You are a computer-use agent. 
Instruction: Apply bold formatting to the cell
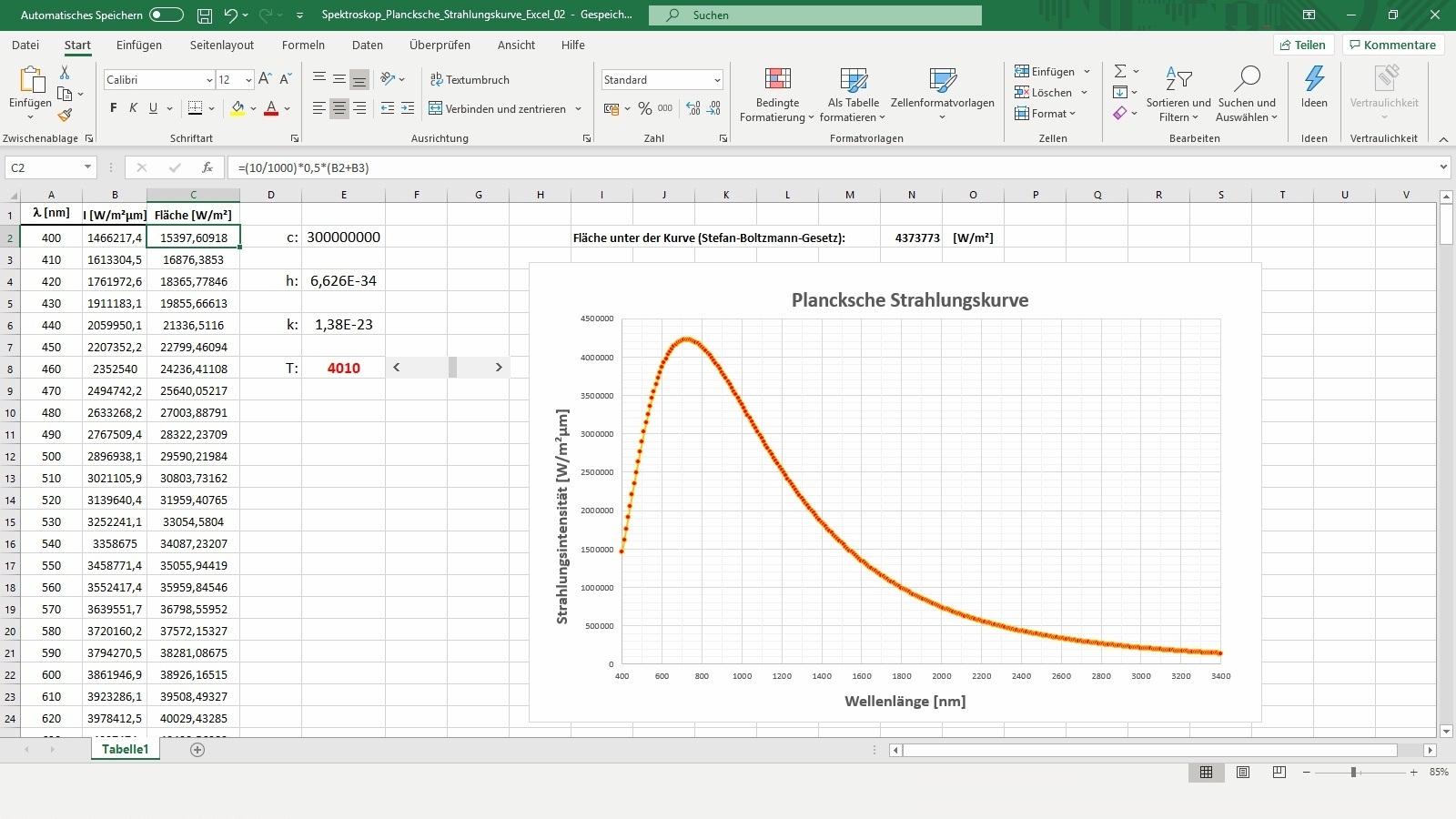[114, 108]
